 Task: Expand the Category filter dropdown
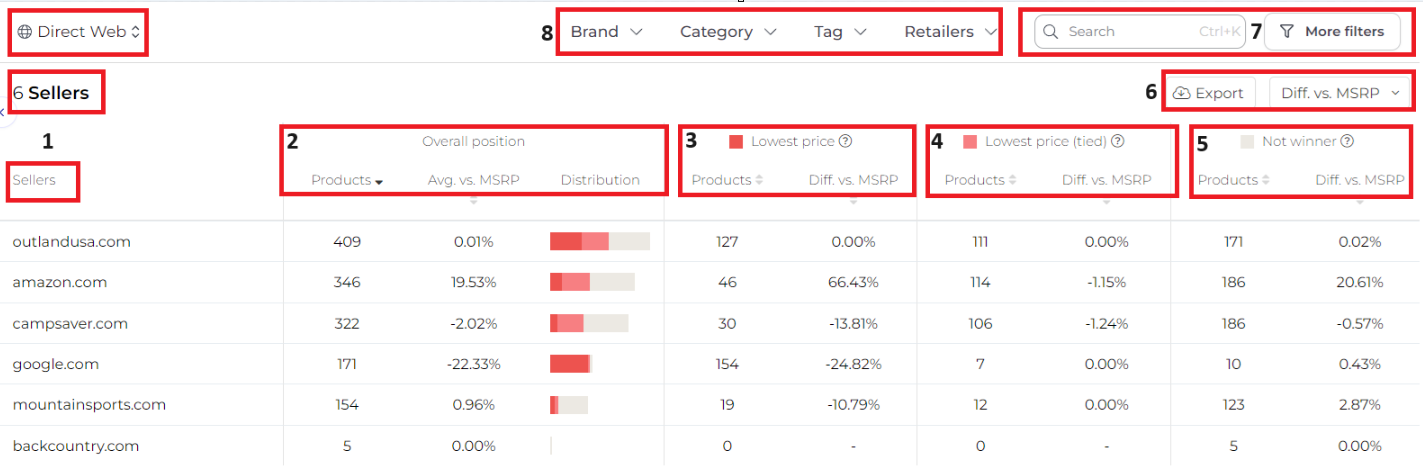728,32
